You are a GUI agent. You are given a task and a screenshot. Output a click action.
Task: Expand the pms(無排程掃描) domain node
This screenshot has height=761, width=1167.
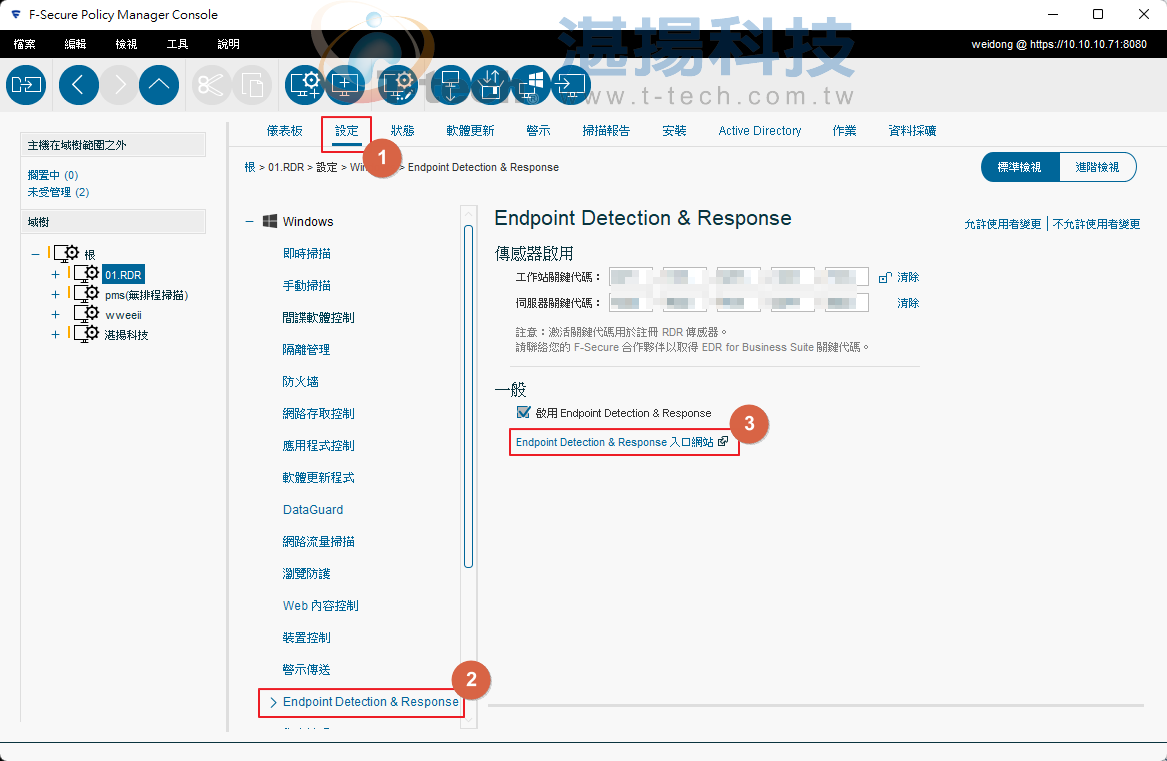tap(55, 295)
